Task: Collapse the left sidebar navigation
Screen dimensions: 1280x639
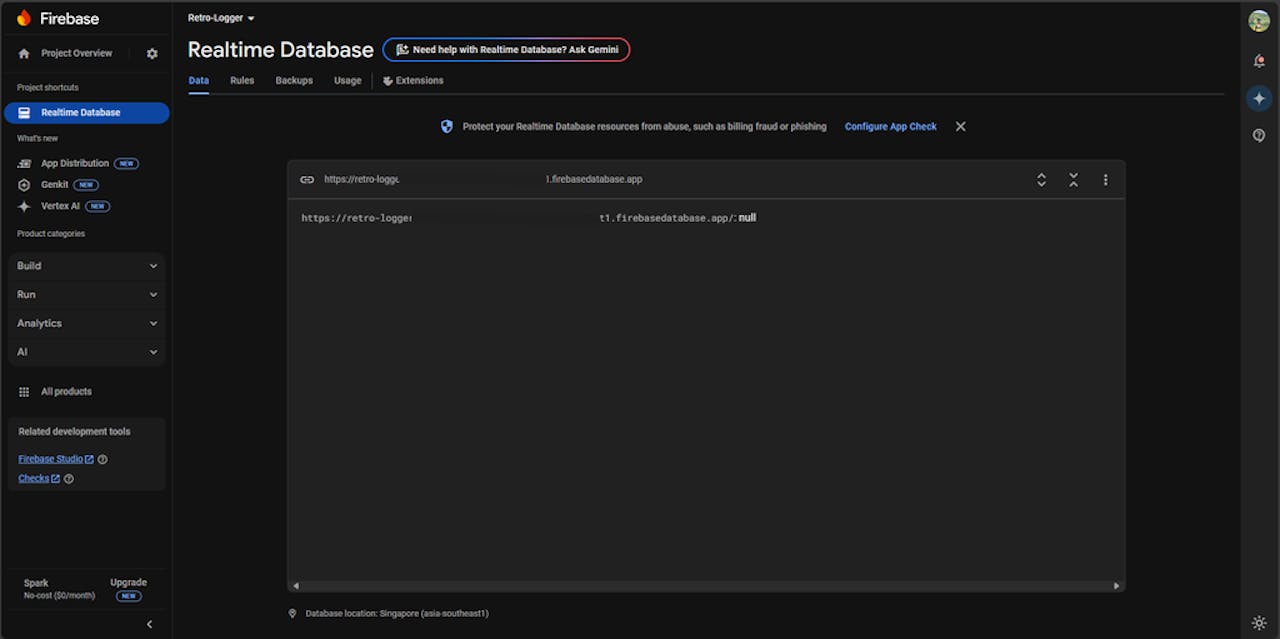Action: [150, 624]
